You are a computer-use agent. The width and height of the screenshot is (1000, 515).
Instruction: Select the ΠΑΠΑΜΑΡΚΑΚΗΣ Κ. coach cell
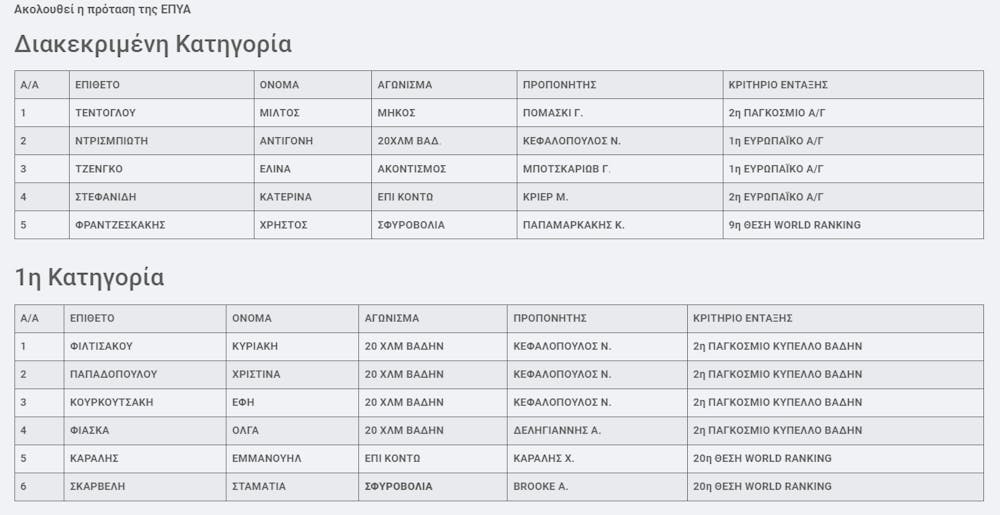pyautogui.click(x=573, y=225)
